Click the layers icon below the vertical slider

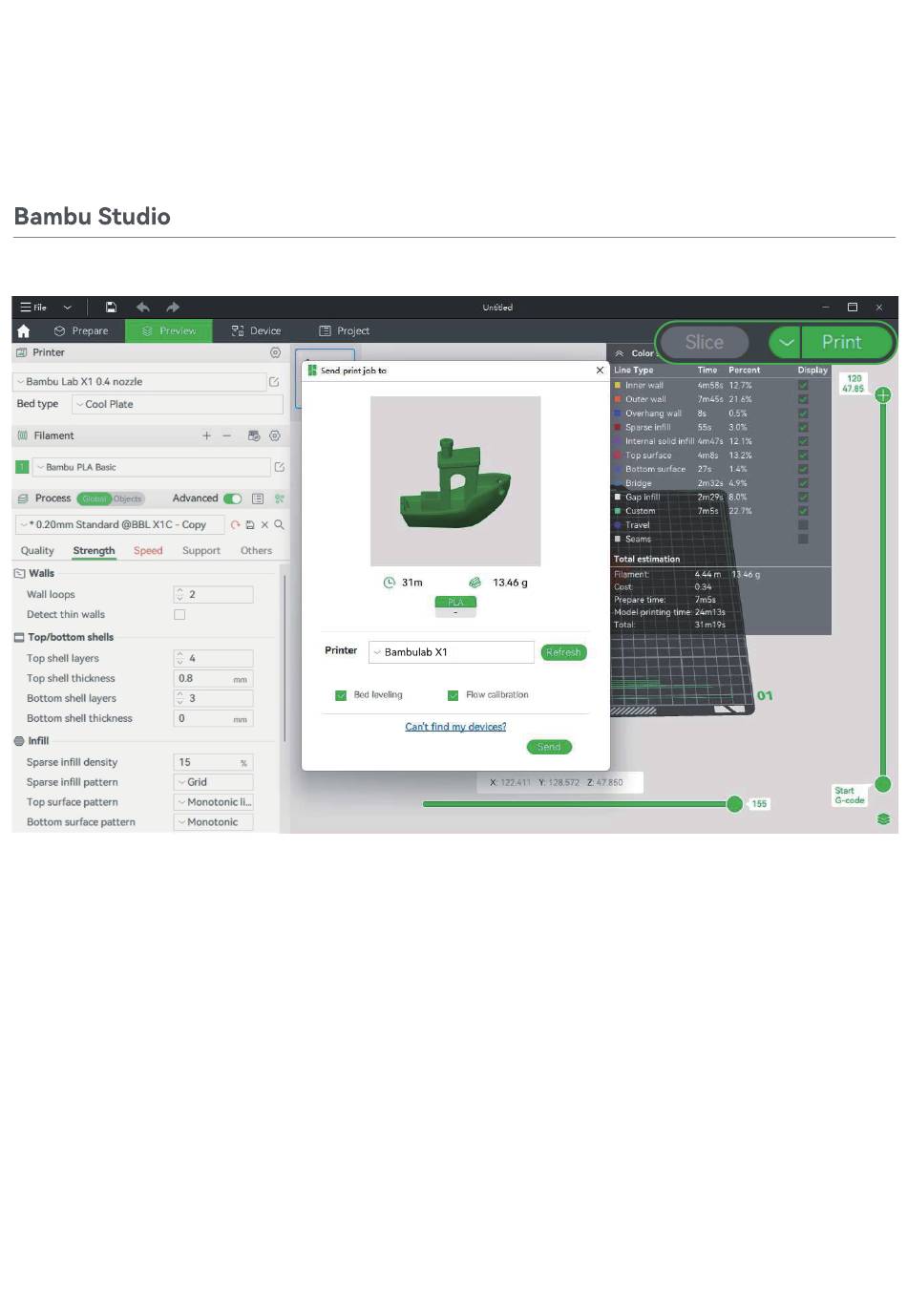(x=883, y=819)
